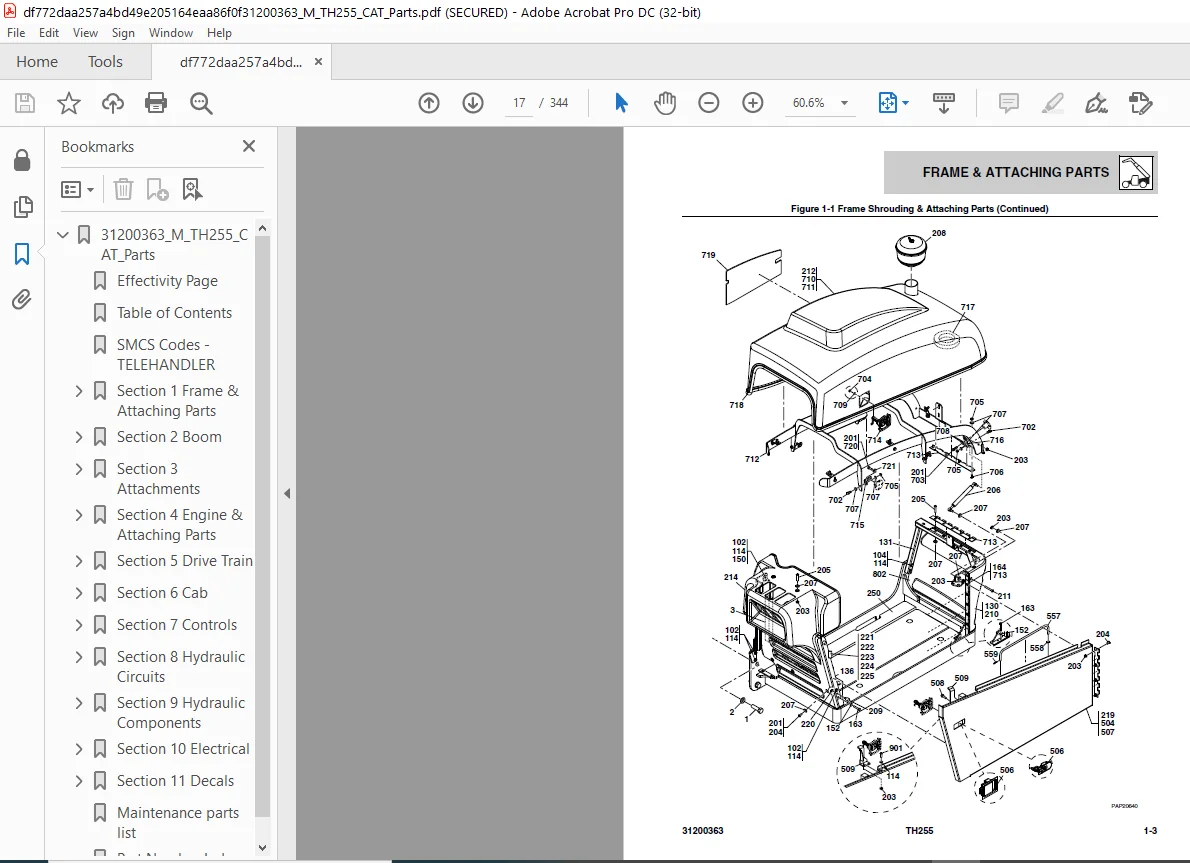The height and width of the screenshot is (863, 1190).
Task: Expand Section 8 Hydraulic Circuits bookmark
Action: (x=79, y=657)
